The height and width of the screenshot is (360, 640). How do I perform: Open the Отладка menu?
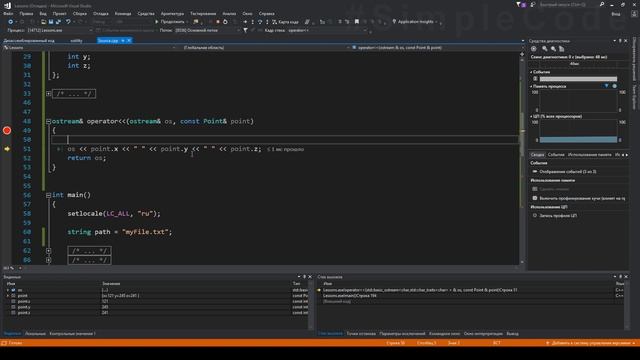100,13
